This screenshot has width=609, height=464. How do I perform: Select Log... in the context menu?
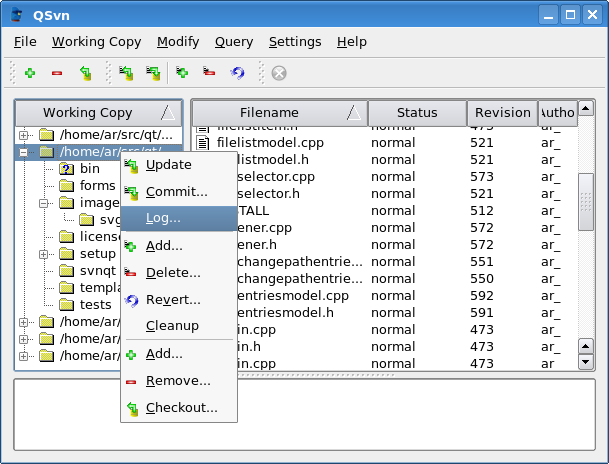179,219
